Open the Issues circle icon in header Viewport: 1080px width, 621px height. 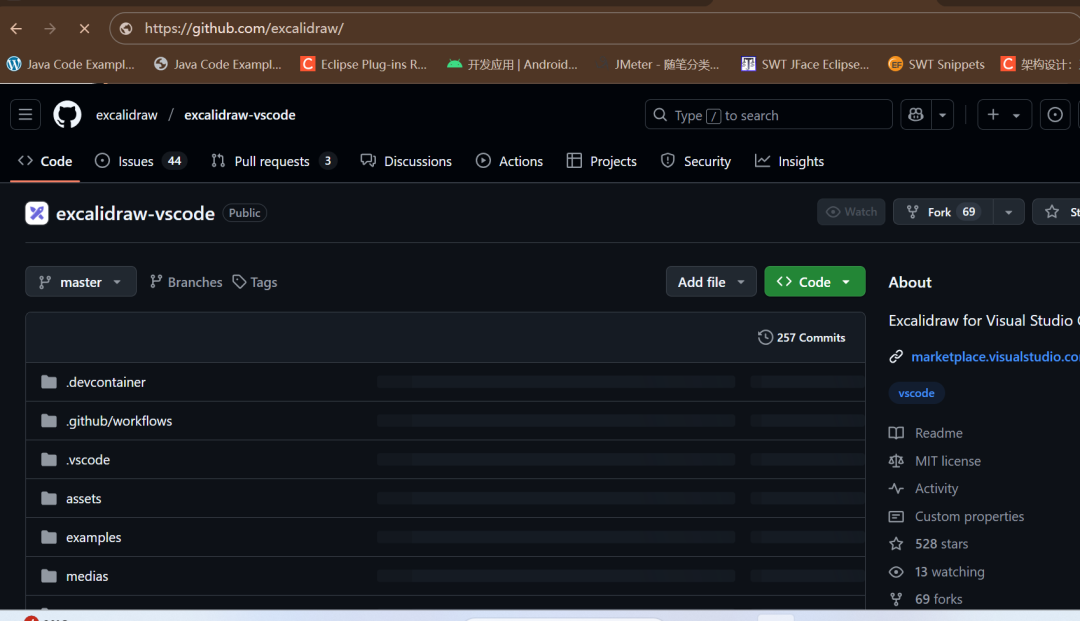1055,115
